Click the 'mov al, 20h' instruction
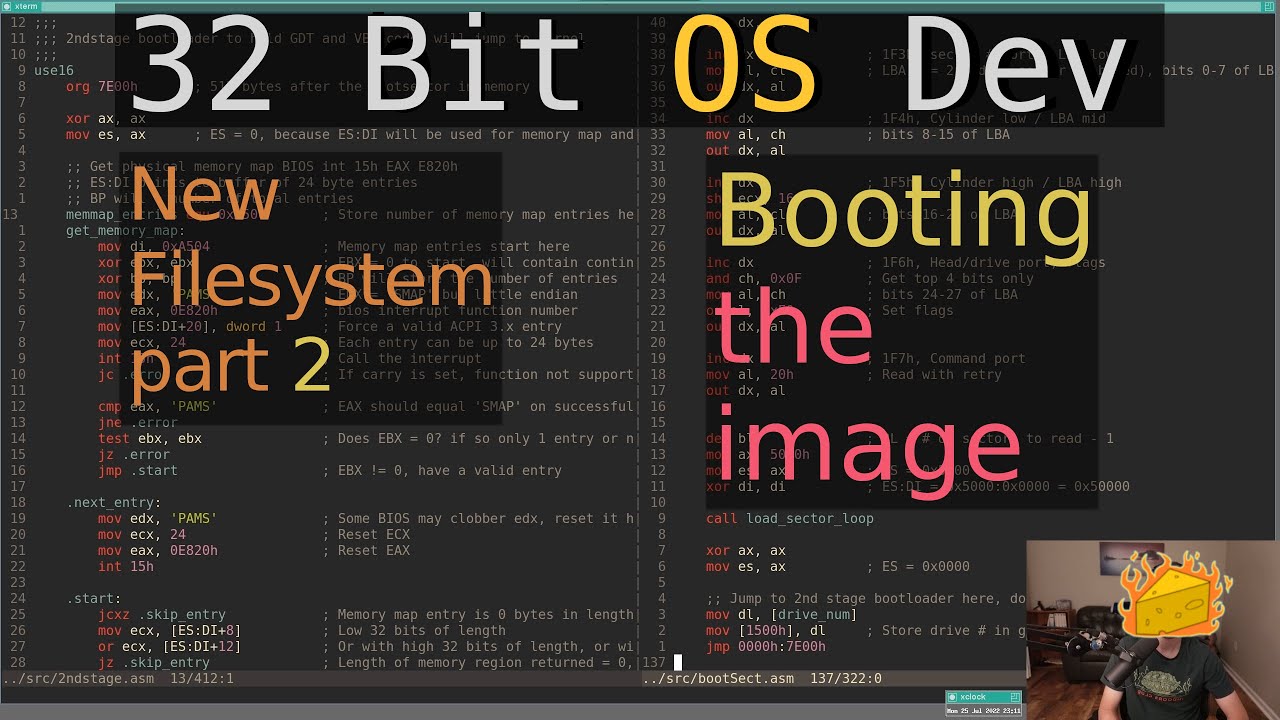 click(x=750, y=374)
